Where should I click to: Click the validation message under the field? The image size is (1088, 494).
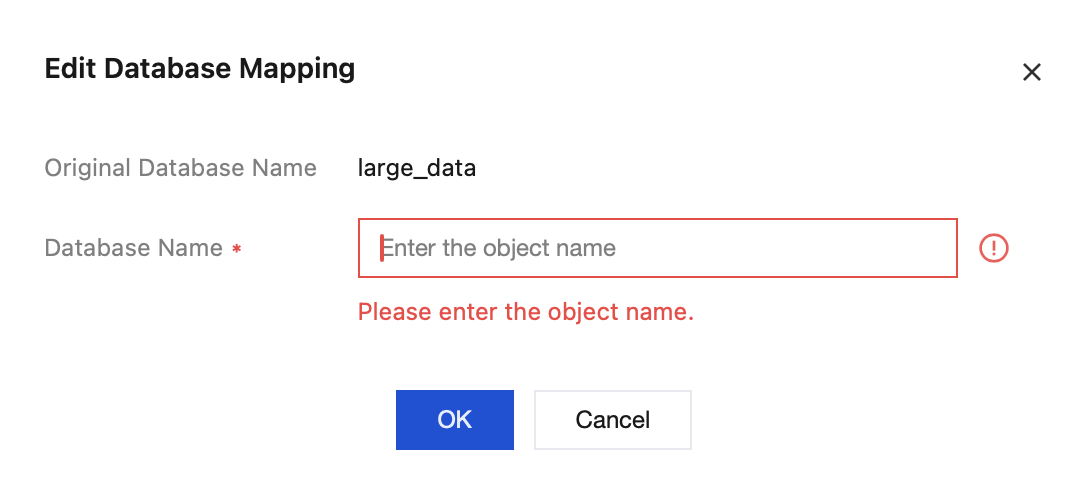pos(526,312)
